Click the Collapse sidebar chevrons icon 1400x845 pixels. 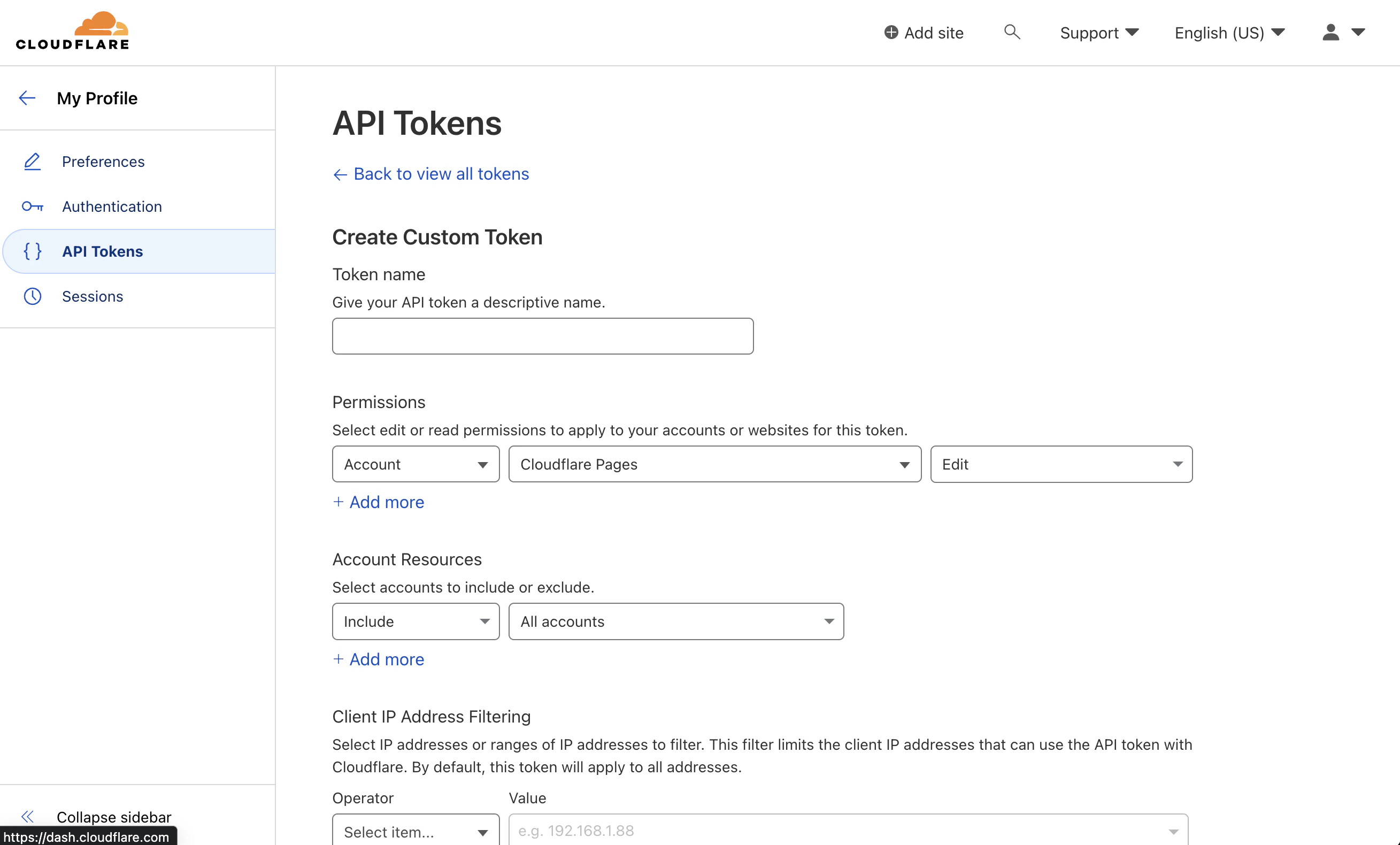pos(27,816)
